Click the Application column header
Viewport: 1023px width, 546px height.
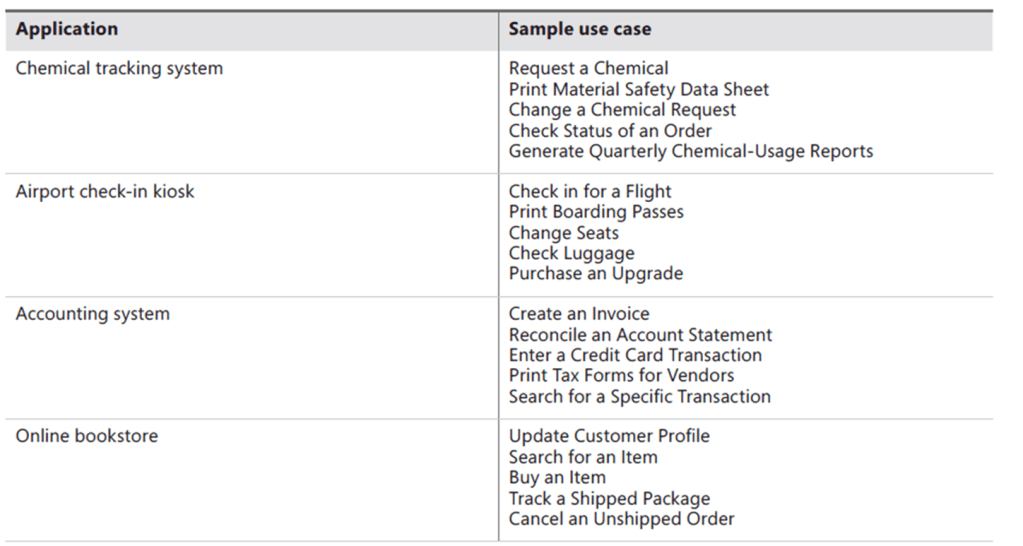pyautogui.click(x=67, y=30)
